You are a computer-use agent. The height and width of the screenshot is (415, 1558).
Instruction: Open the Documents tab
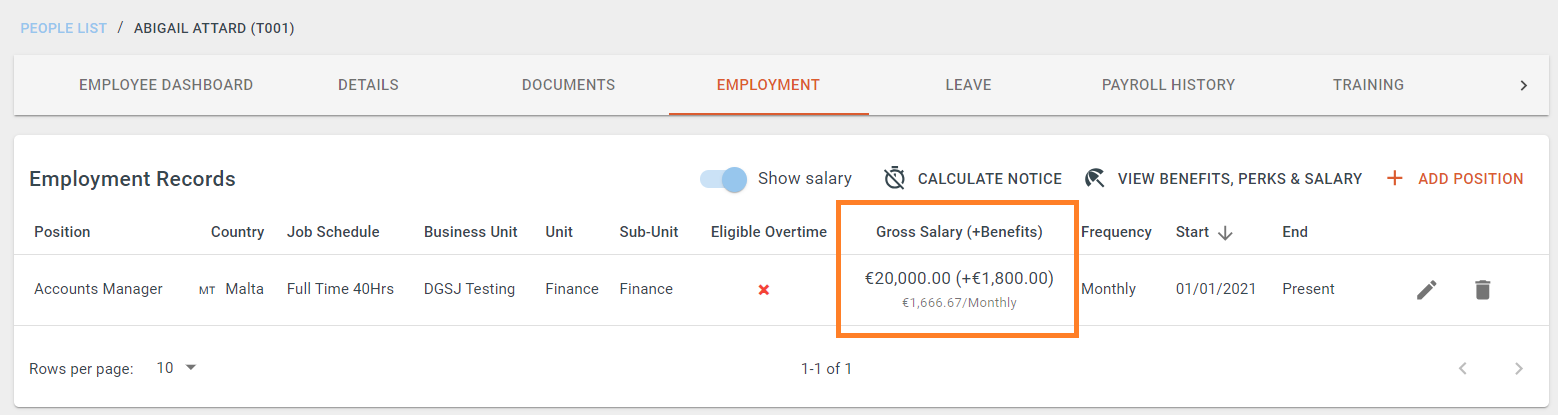click(568, 85)
